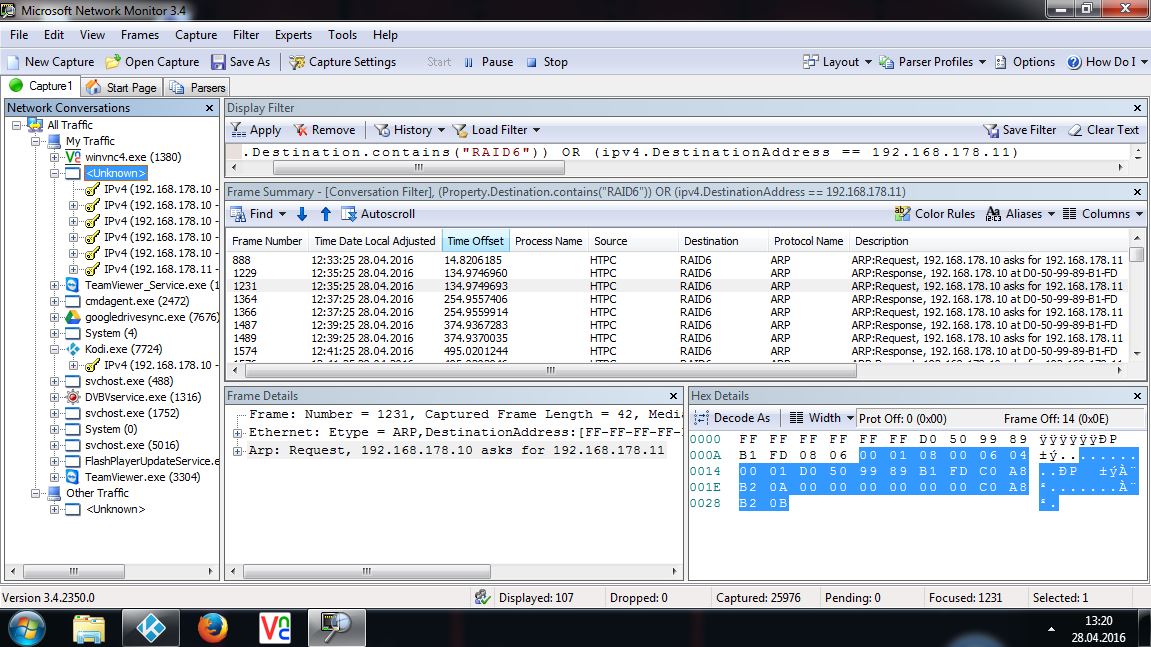Apply the display filter
Image resolution: width=1151 pixels, height=647 pixels.
click(256, 130)
